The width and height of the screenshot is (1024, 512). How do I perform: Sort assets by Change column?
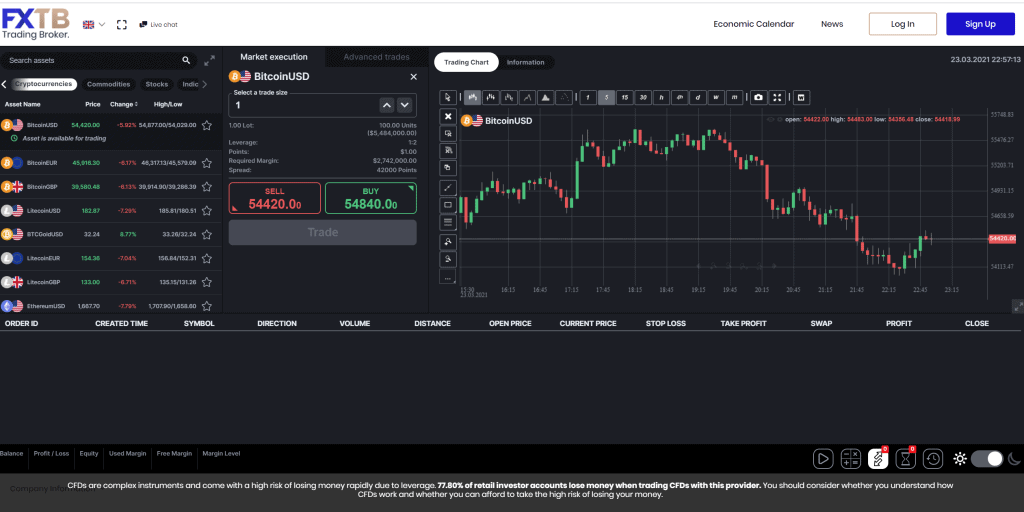click(x=123, y=104)
